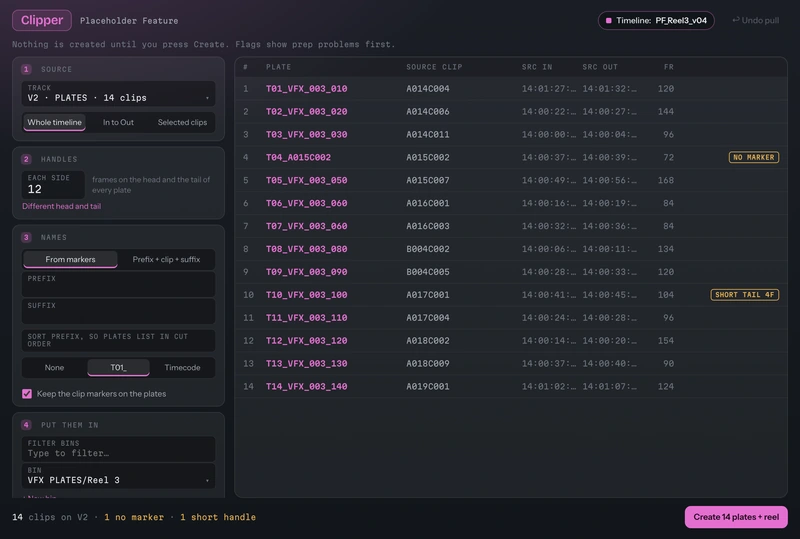Select plate T09_VFX_003_090

(306, 272)
